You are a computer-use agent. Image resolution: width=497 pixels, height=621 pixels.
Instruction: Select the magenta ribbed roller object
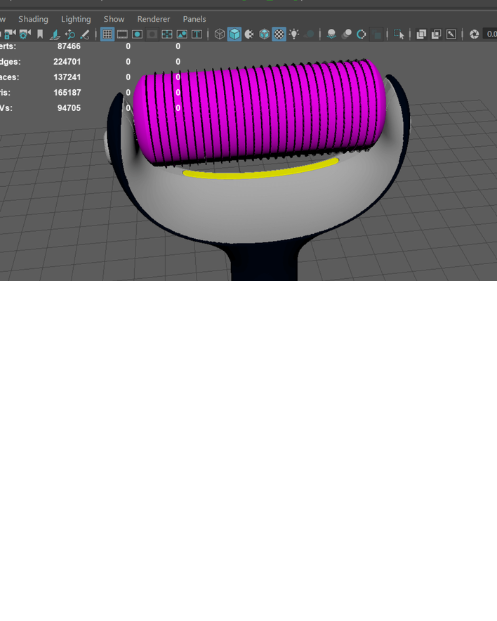(259, 111)
